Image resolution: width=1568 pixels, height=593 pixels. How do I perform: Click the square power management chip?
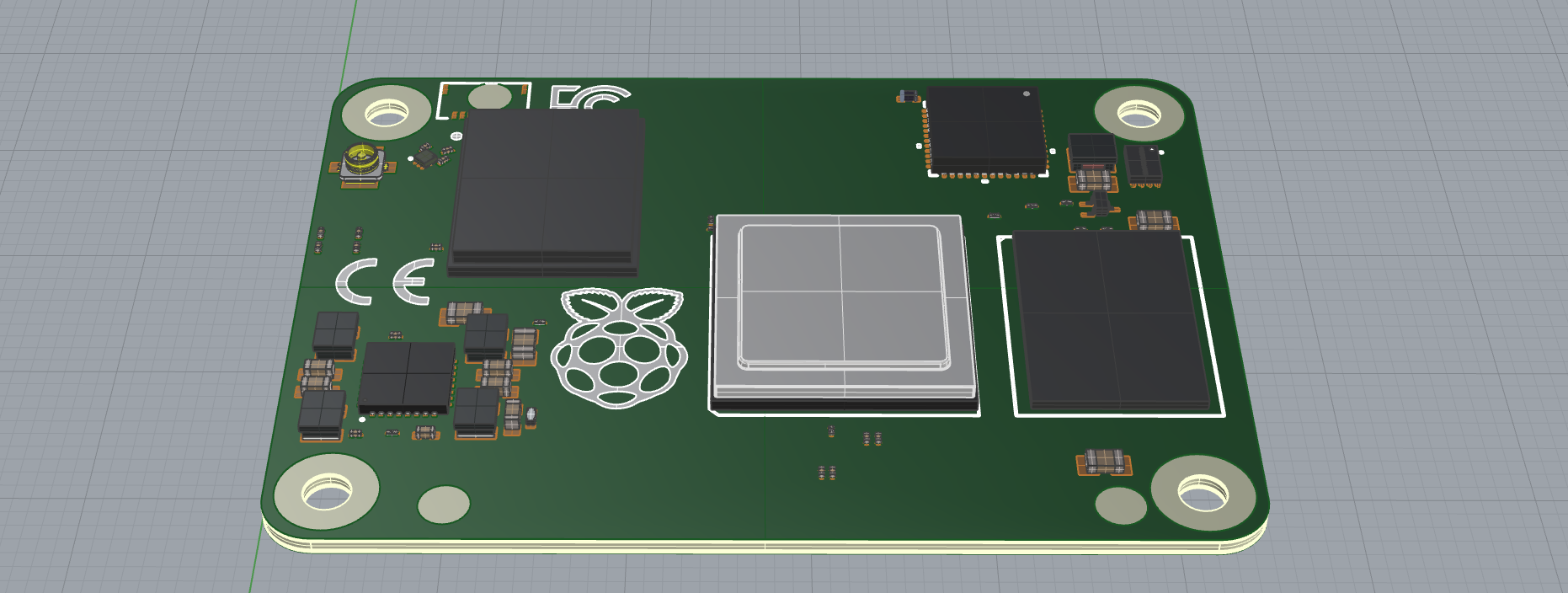[x=407, y=377]
